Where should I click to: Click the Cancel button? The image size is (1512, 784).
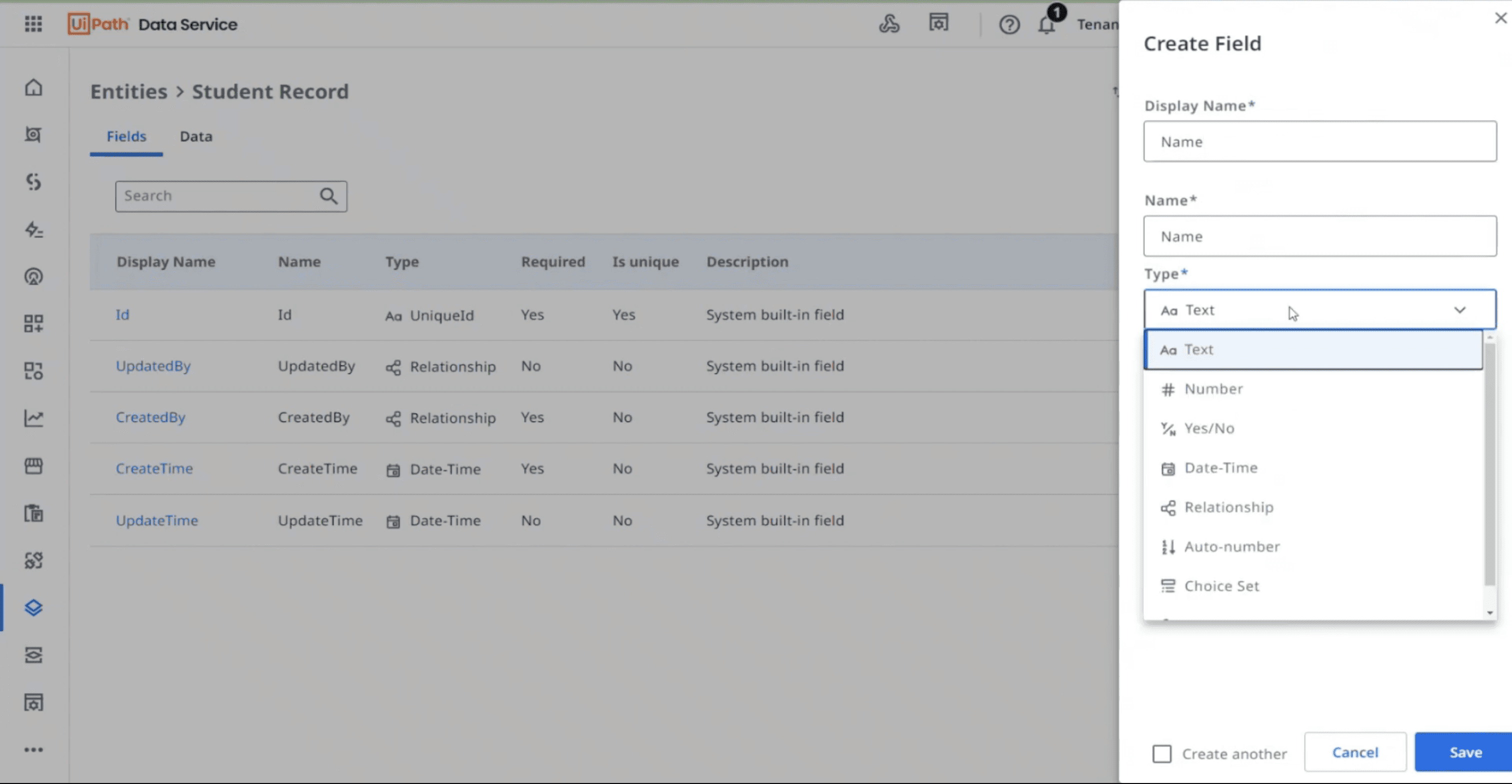click(1354, 752)
